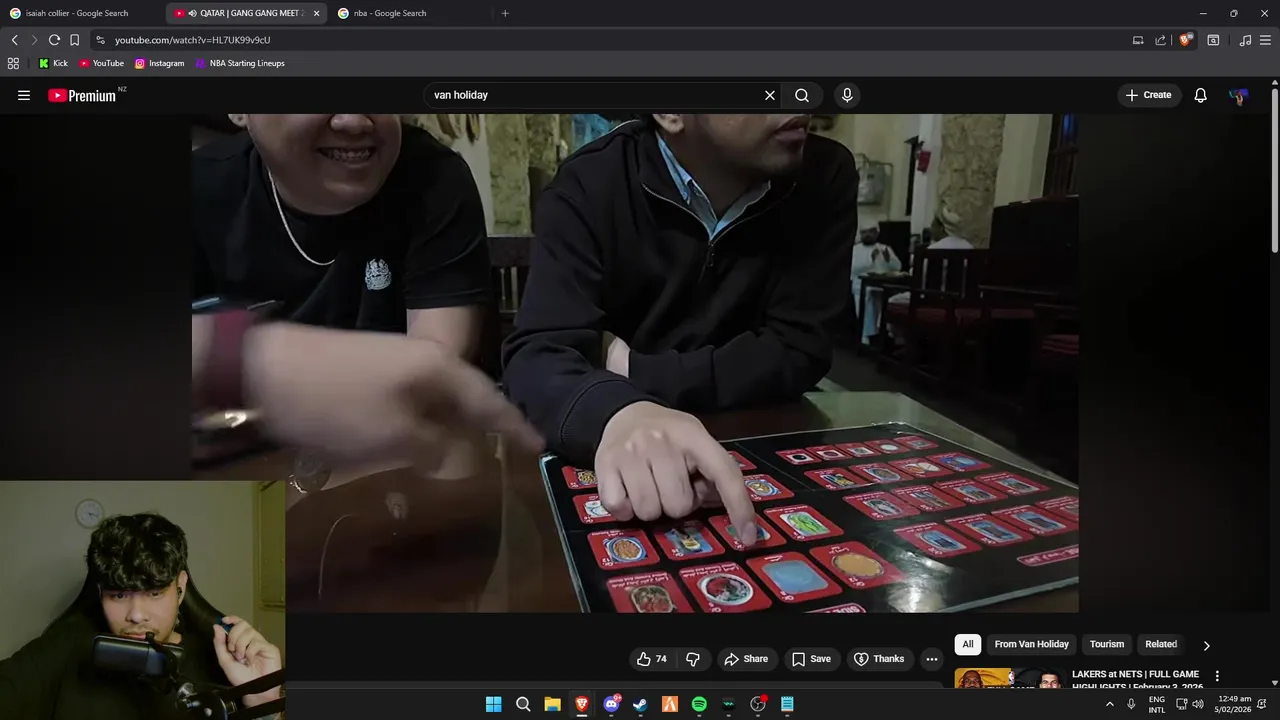This screenshot has width=1280, height=720.
Task: Select the 'From Van Holiday' chip
Action: click(x=1031, y=644)
